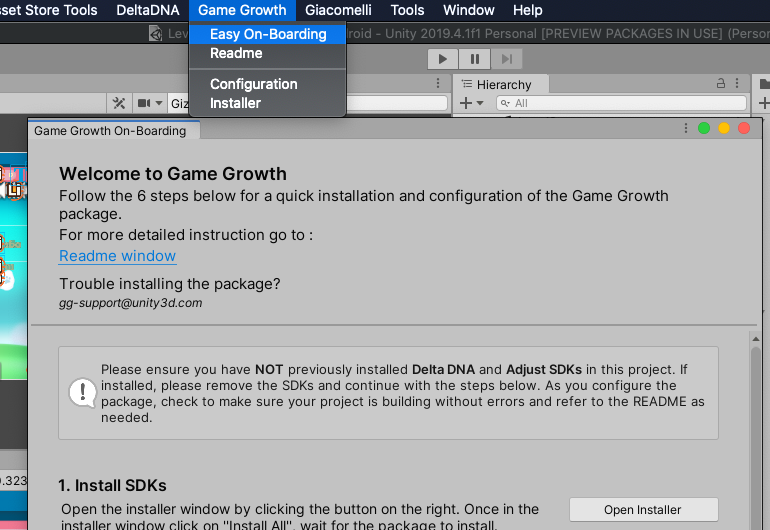The width and height of the screenshot is (770, 530).
Task: Click the Step frame button
Action: [x=506, y=59]
